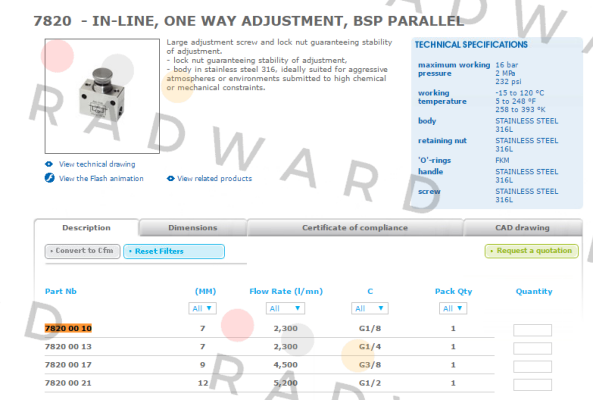Click the Request a quotation button
This screenshot has width=593, height=400.
pyautogui.click(x=531, y=251)
